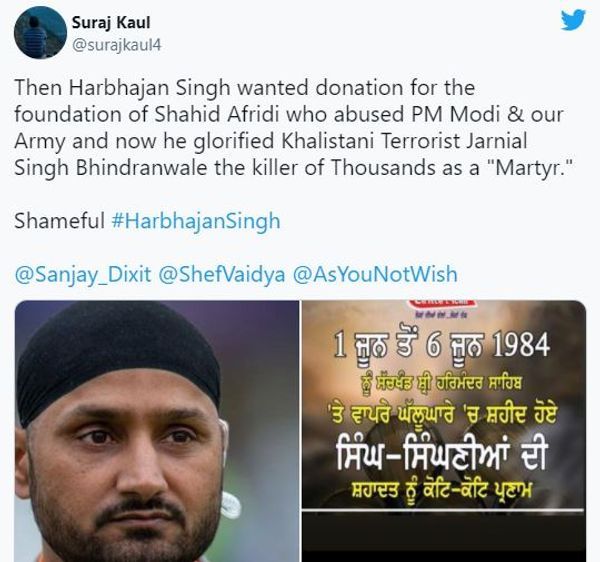This screenshot has width=600, height=562.
Task: Click the tweet's first line mentioning donation
Action: point(245,88)
